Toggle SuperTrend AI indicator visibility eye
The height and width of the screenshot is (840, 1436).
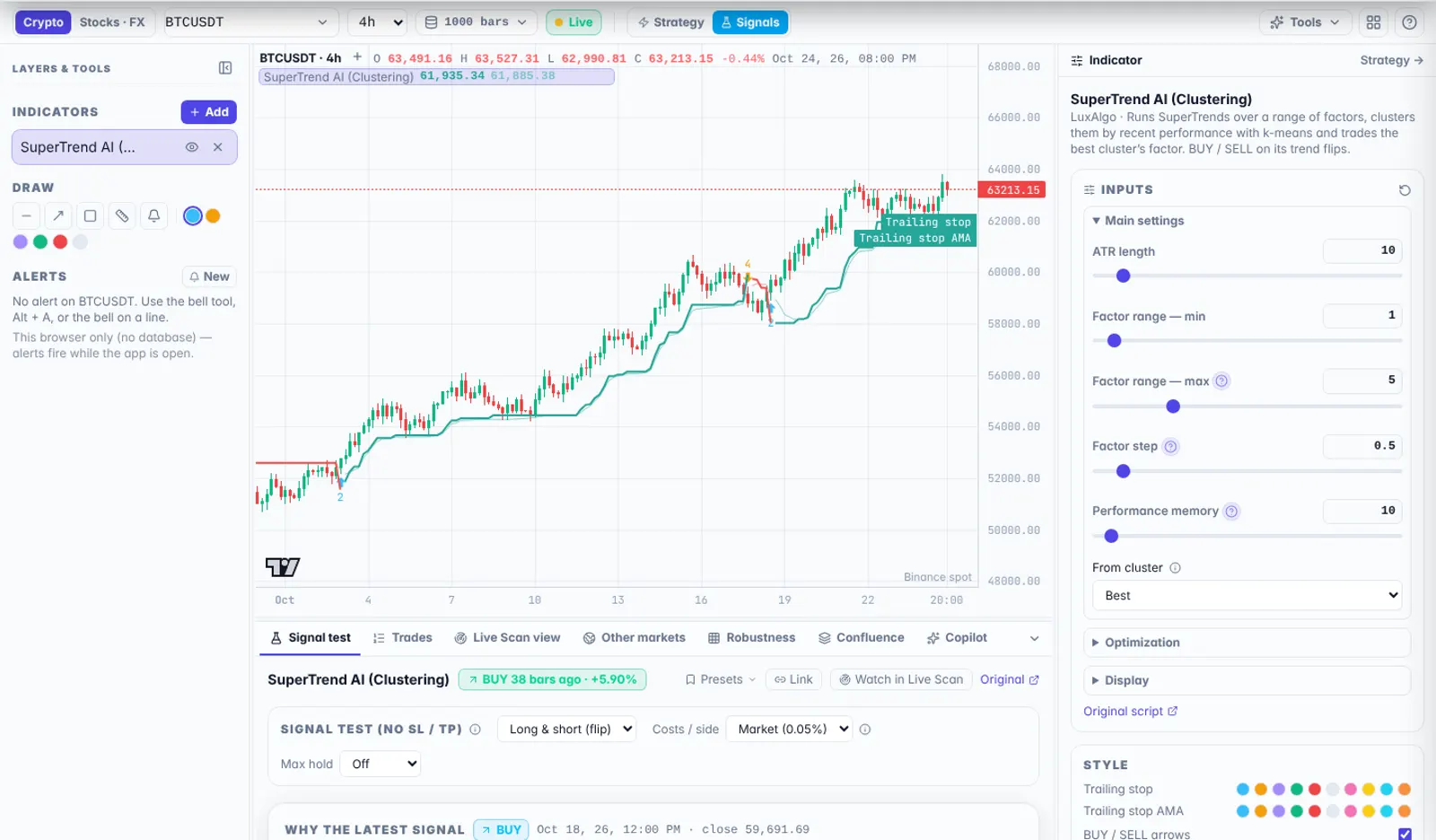click(191, 147)
